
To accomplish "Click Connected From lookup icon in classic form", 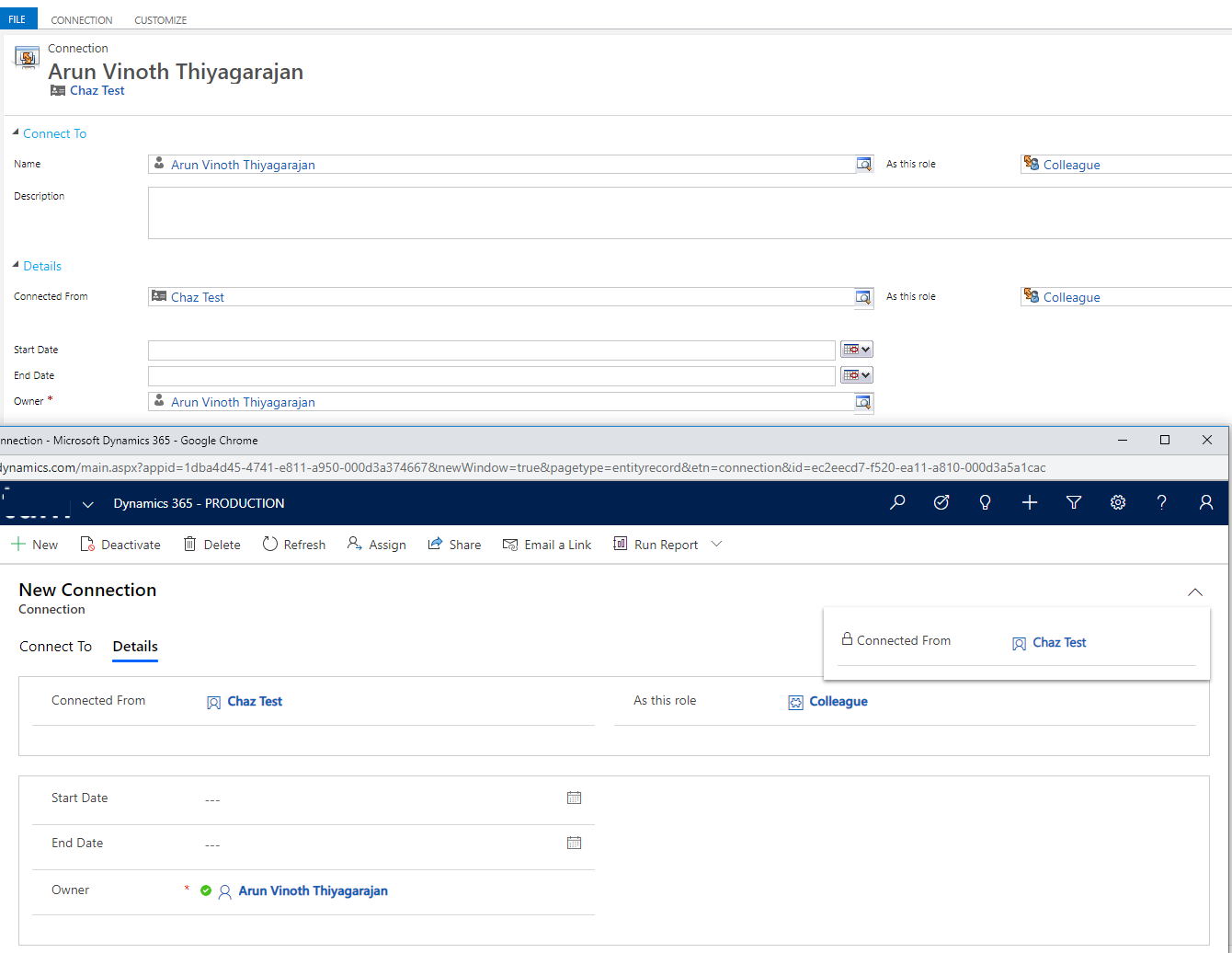I will tap(864, 297).
